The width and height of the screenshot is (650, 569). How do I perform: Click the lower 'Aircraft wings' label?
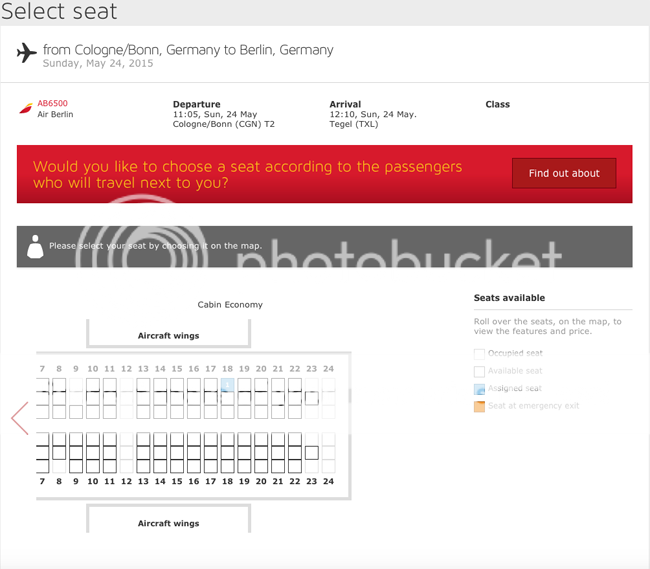pyautogui.click(x=168, y=523)
